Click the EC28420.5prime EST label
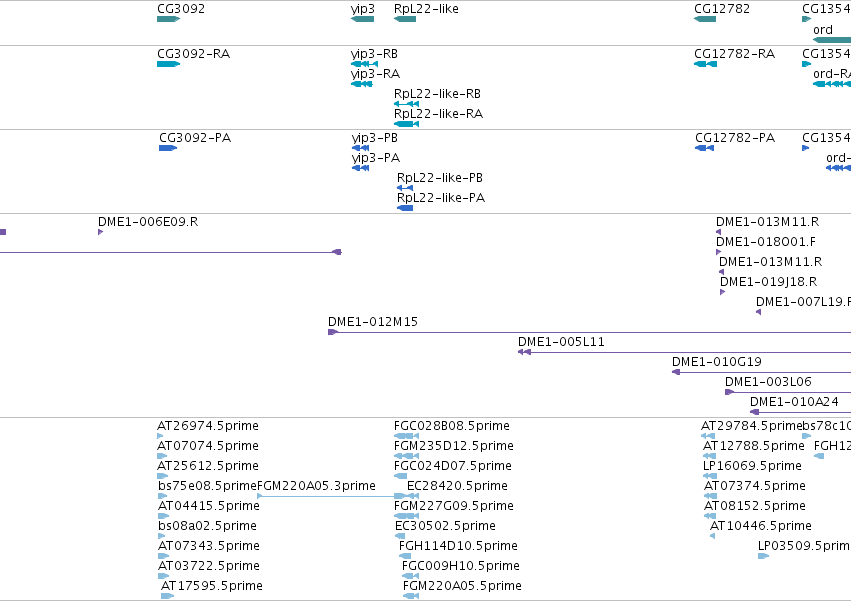 (458, 486)
